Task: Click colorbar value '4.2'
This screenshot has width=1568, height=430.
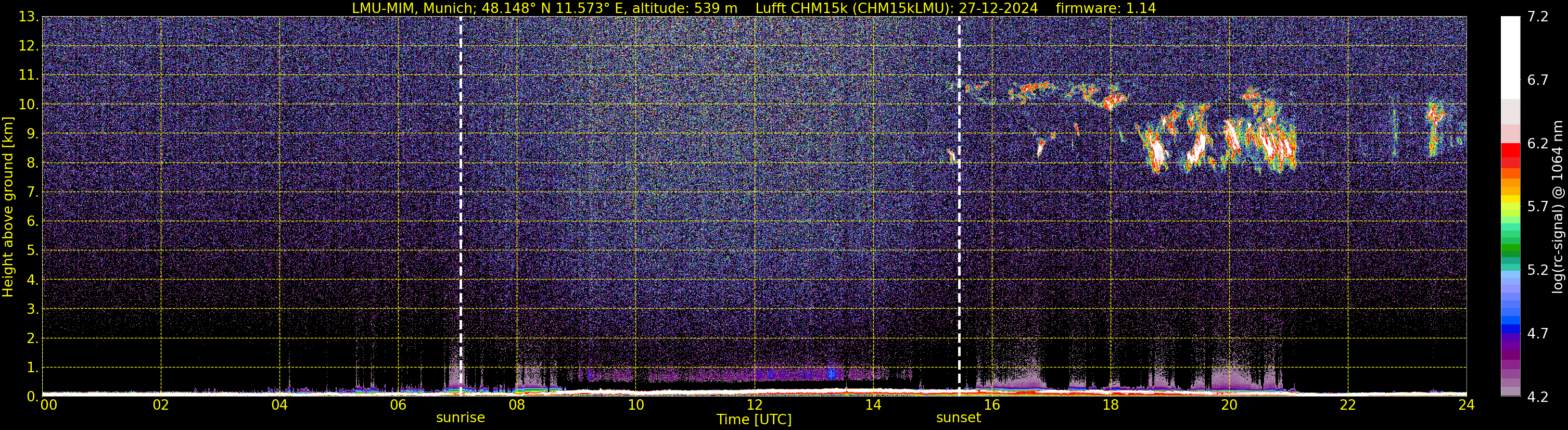Action: pos(1538,397)
